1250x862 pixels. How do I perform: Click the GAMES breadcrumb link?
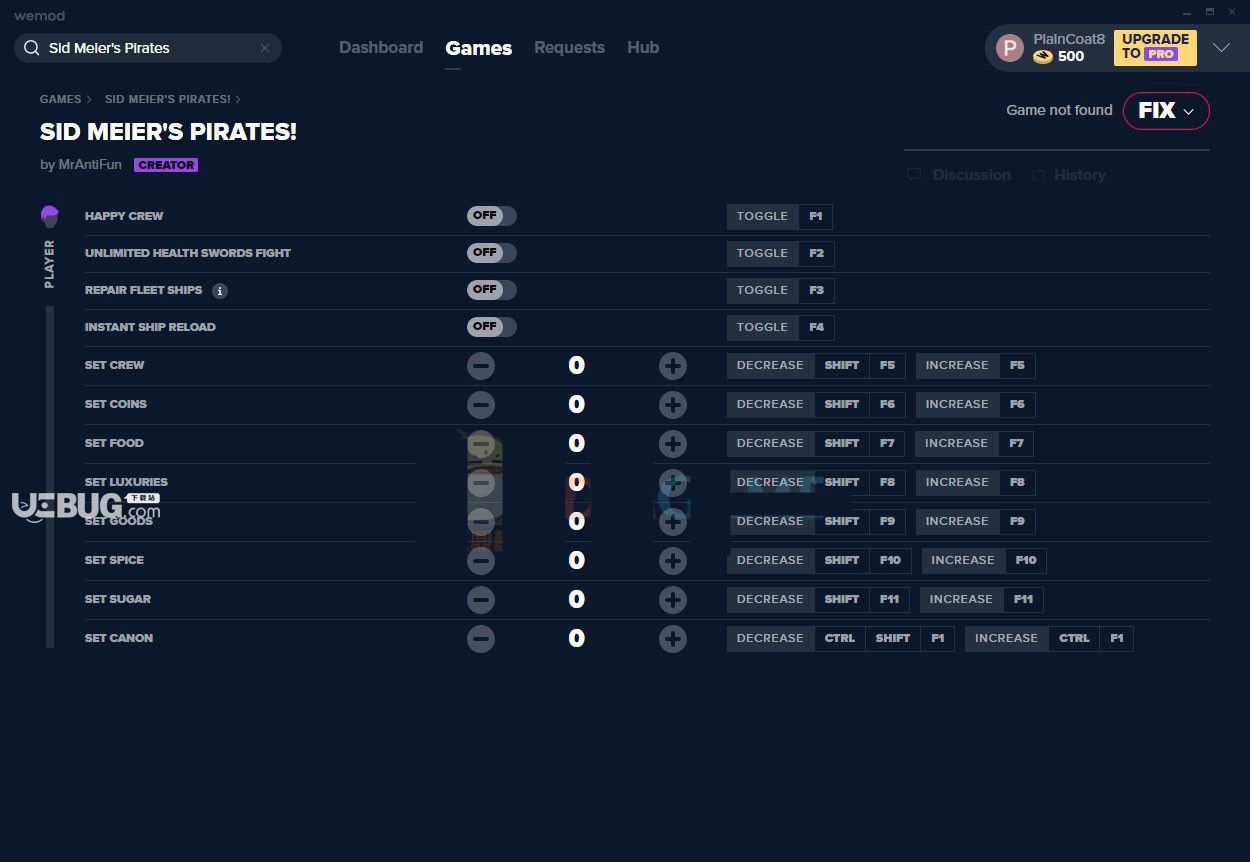click(x=60, y=99)
